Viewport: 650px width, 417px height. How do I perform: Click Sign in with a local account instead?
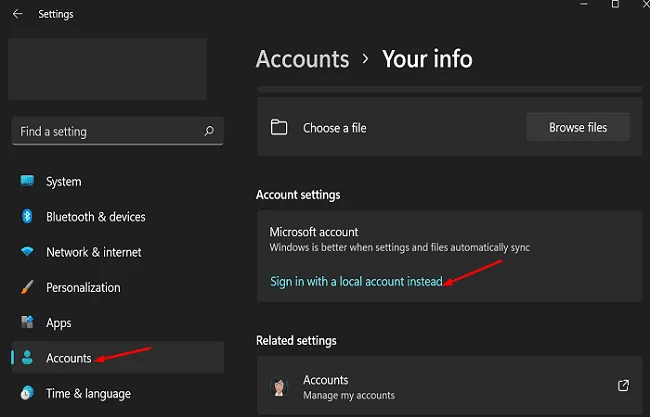pos(356,281)
